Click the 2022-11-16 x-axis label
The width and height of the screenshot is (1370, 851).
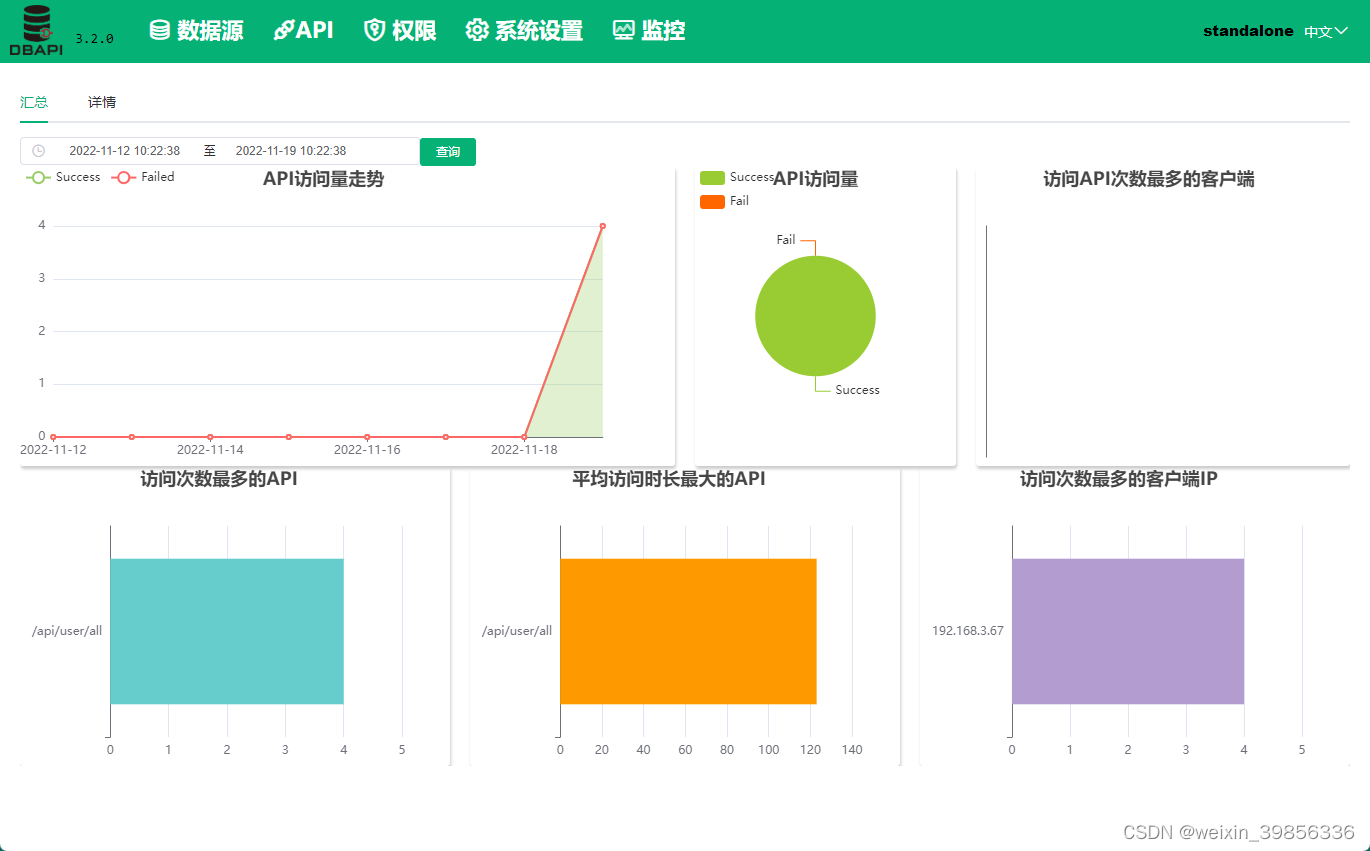(367, 450)
